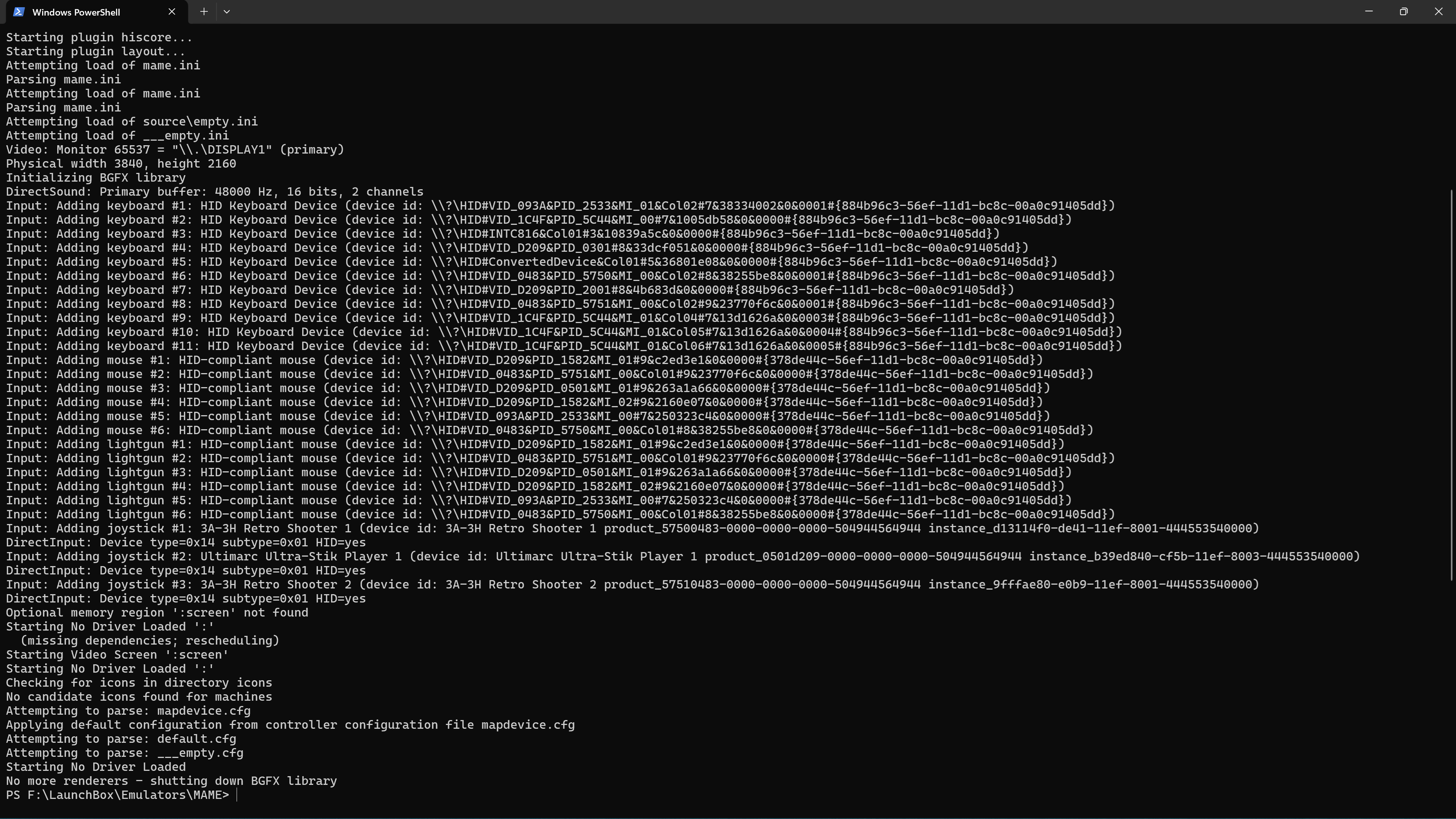Click the 'Adding keyboard #6' line
1456x819 pixels.
561,276
